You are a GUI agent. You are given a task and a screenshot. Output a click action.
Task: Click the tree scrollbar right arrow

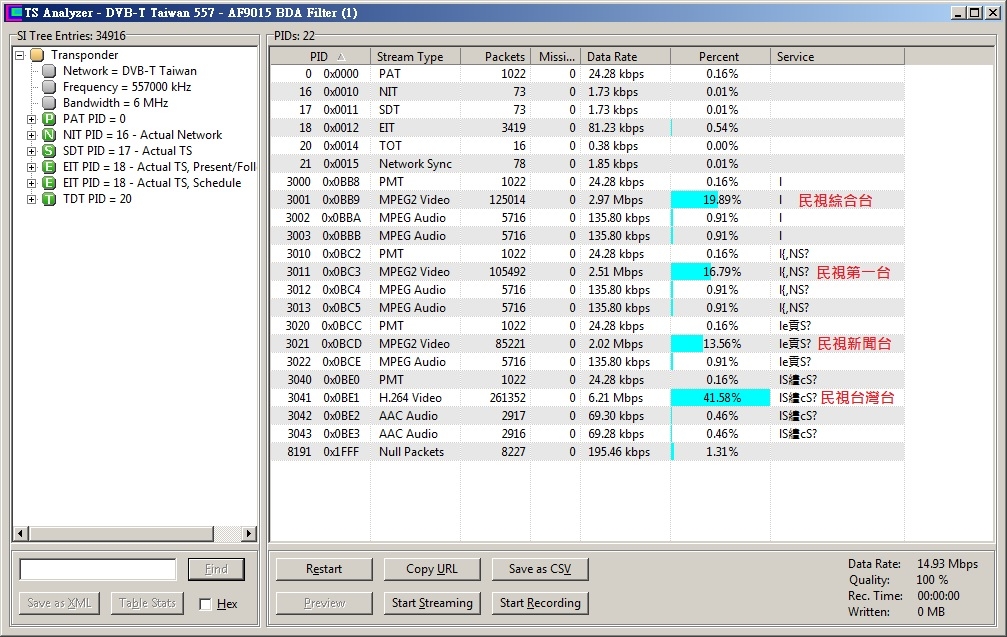(249, 533)
